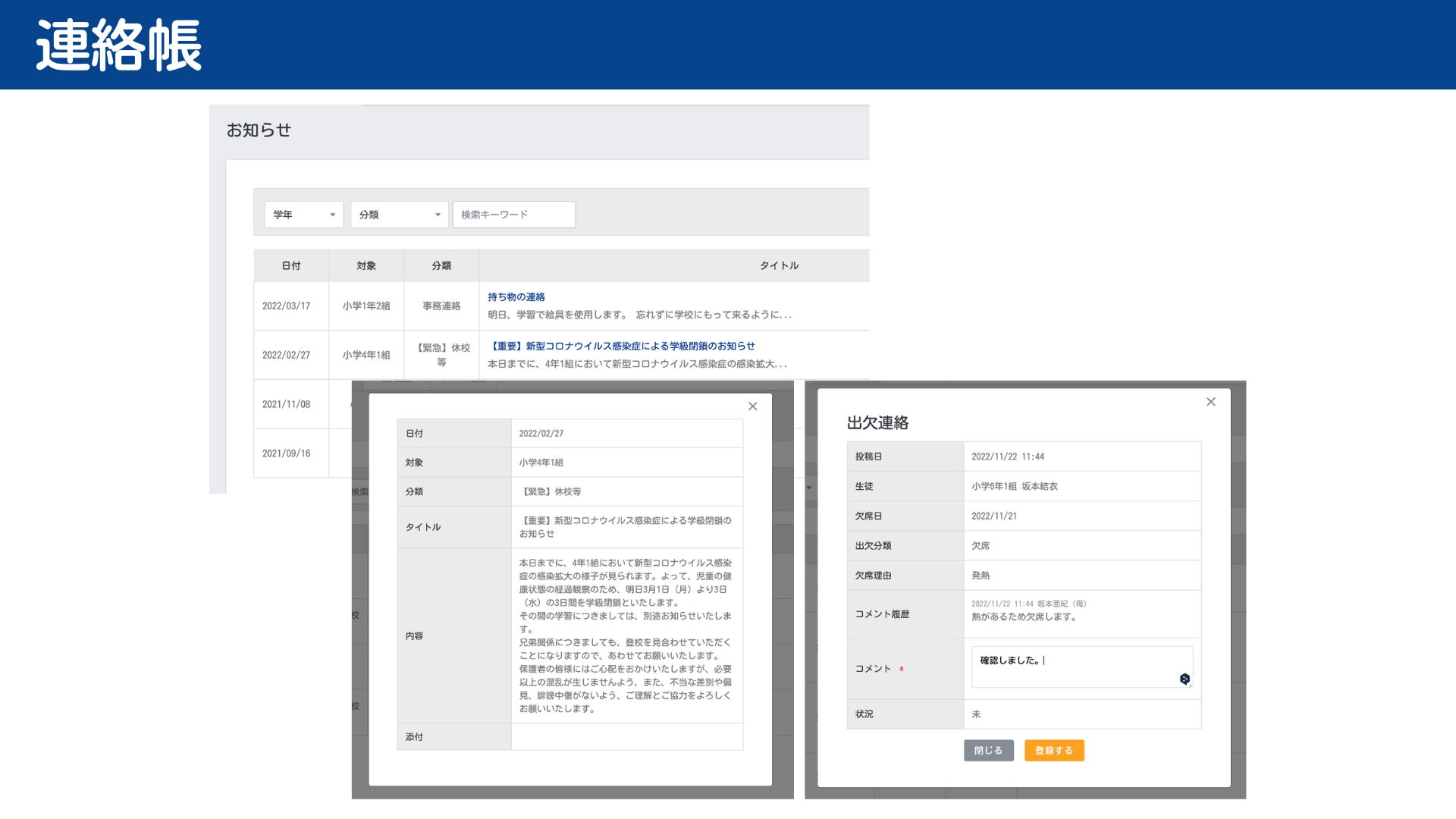Open the 新型コロナウイルス学級閉鎖 notice link

point(622,346)
